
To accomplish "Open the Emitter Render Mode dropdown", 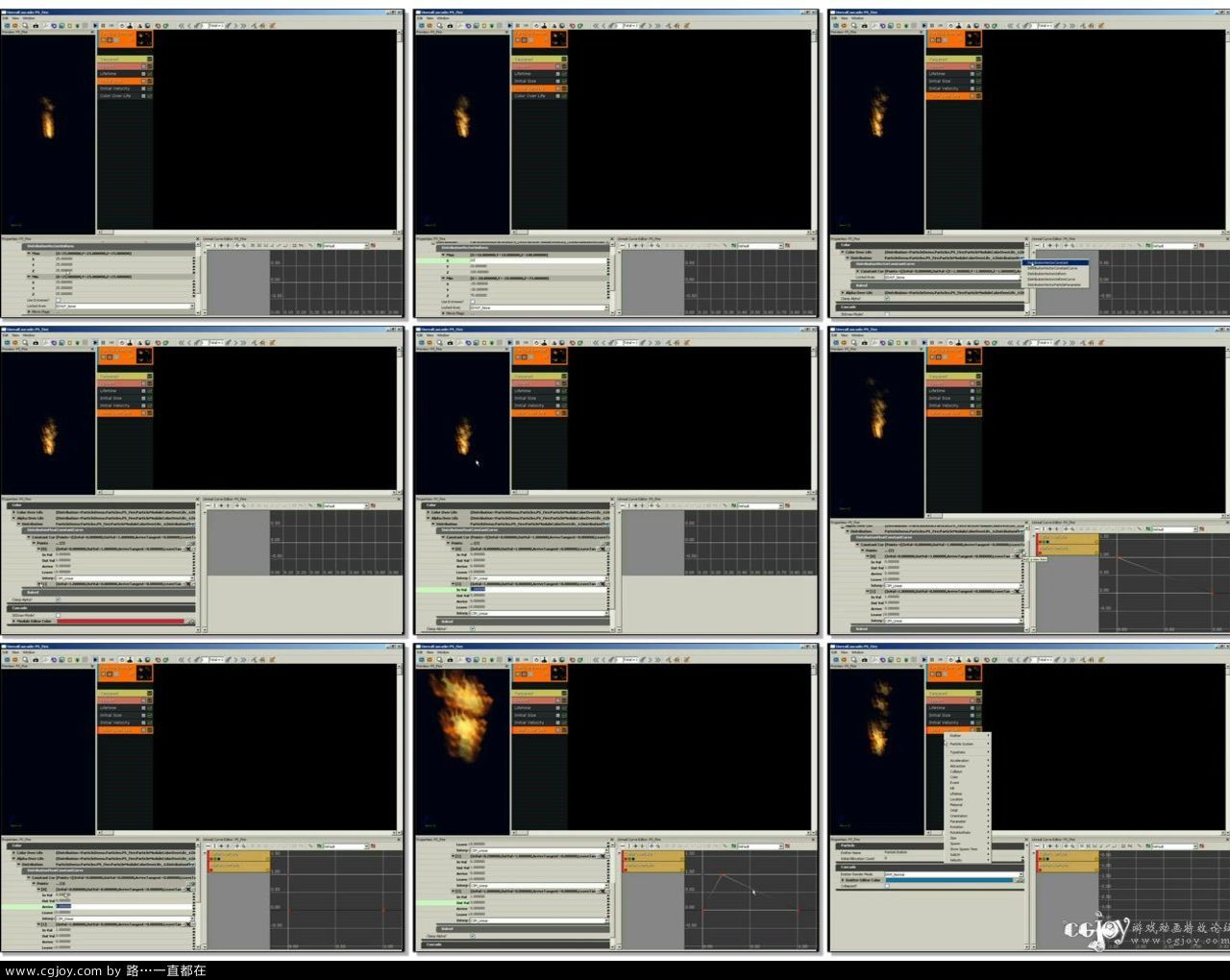I will (954, 874).
